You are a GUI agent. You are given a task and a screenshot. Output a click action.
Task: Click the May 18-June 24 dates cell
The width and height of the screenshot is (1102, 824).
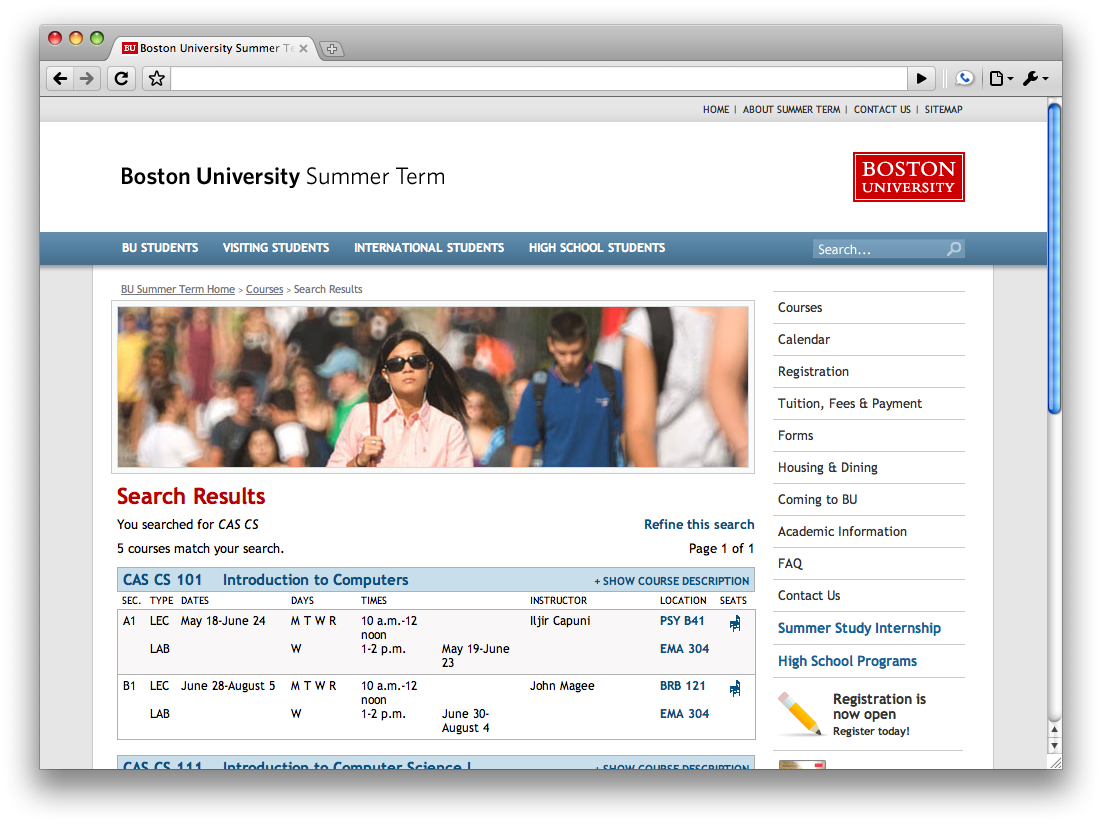coord(223,621)
